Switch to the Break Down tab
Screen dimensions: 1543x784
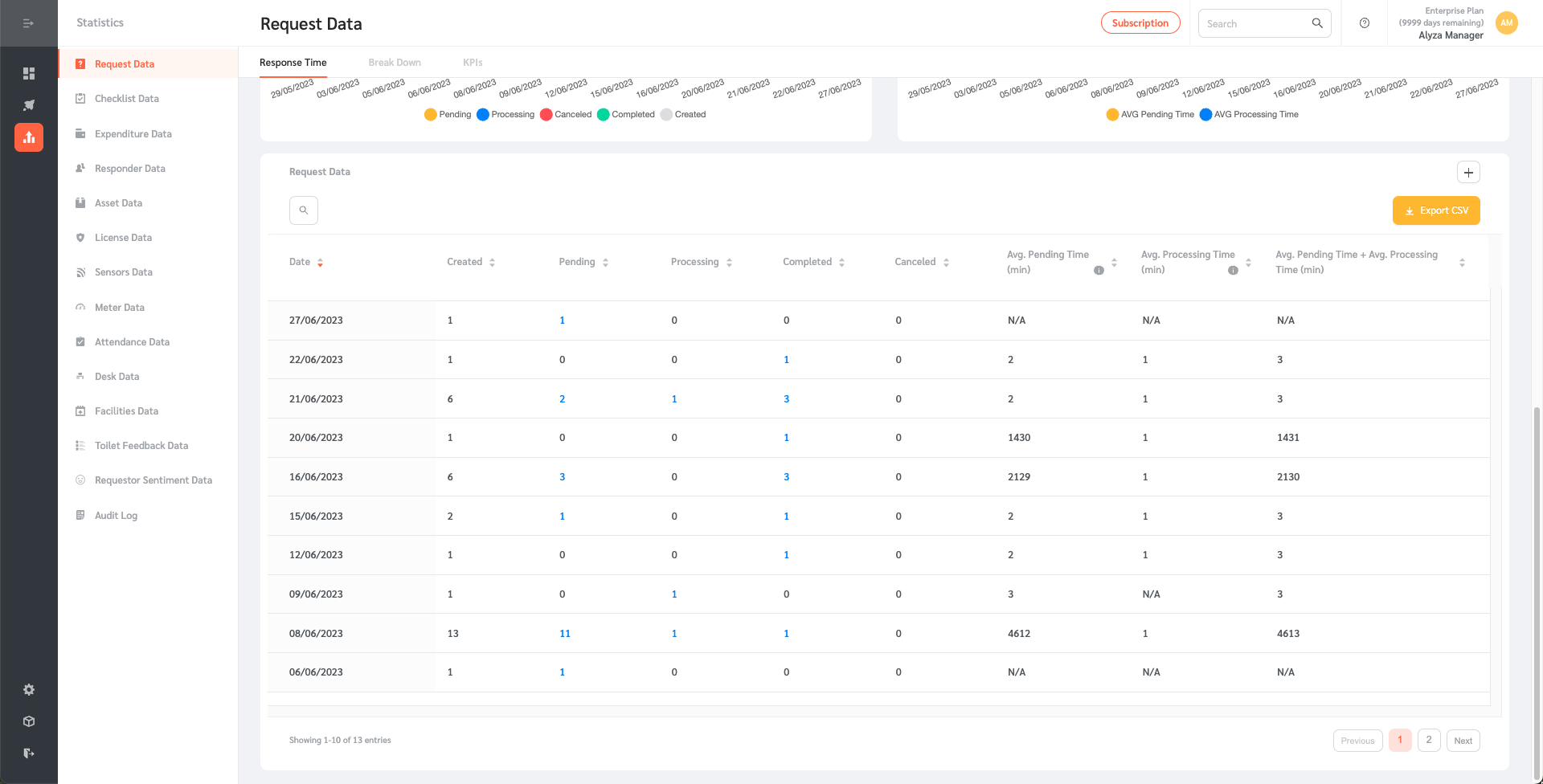[x=395, y=62]
